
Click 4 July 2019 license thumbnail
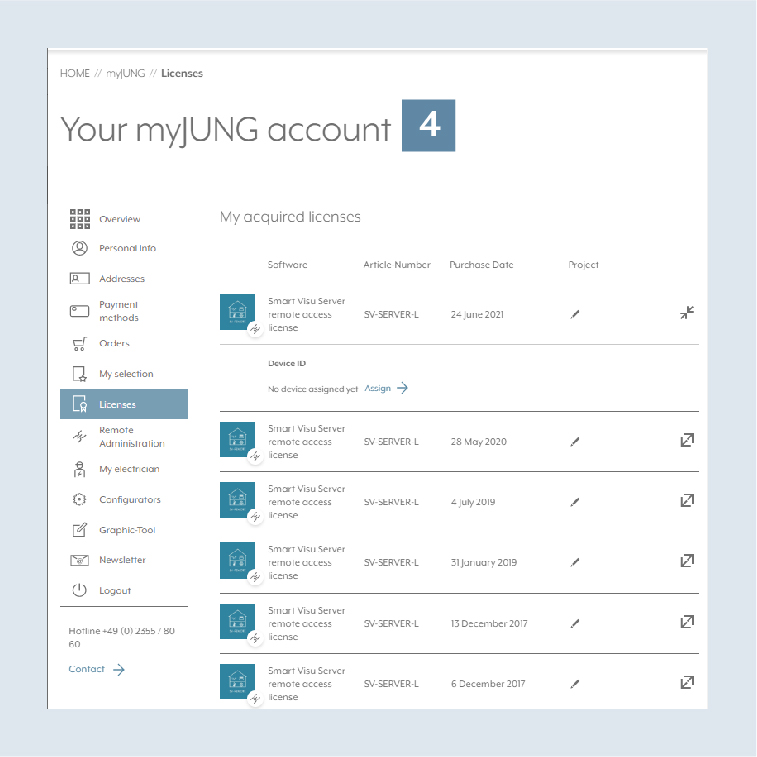(x=238, y=500)
